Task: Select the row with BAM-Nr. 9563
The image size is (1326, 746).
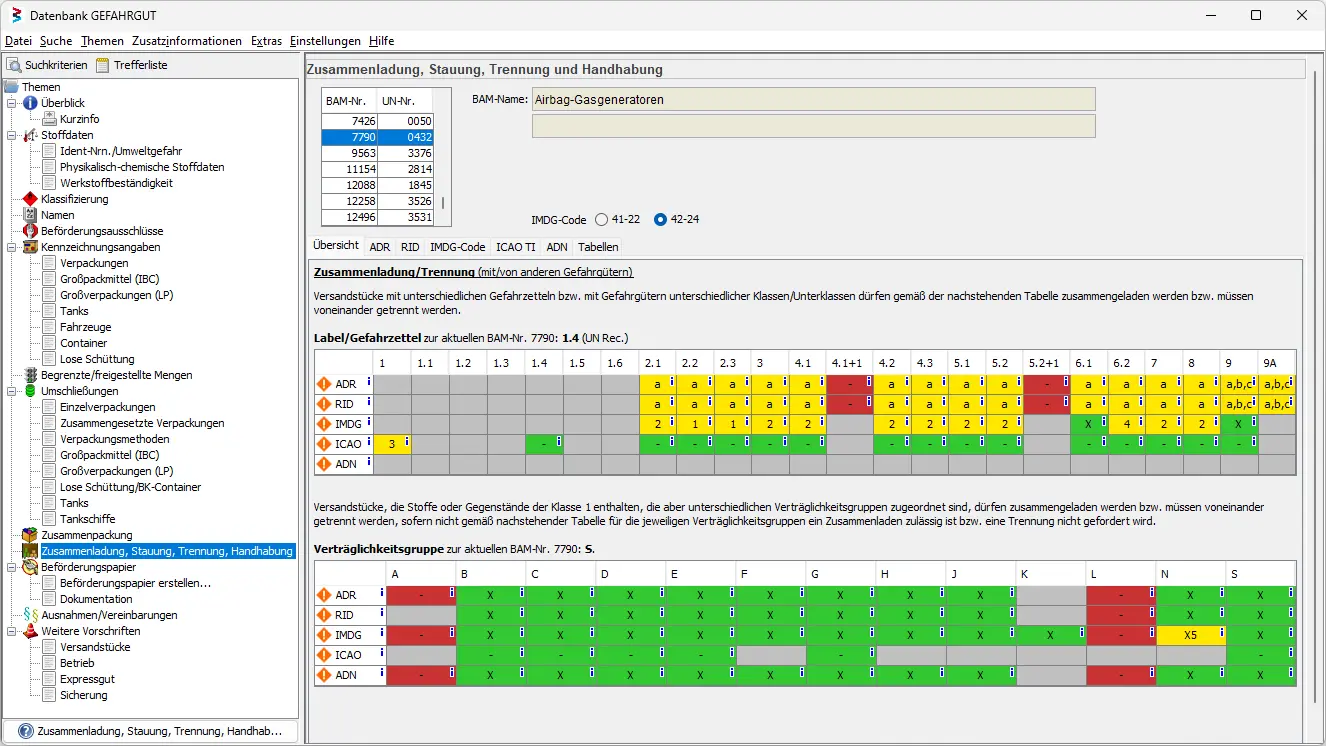Action: pos(378,153)
